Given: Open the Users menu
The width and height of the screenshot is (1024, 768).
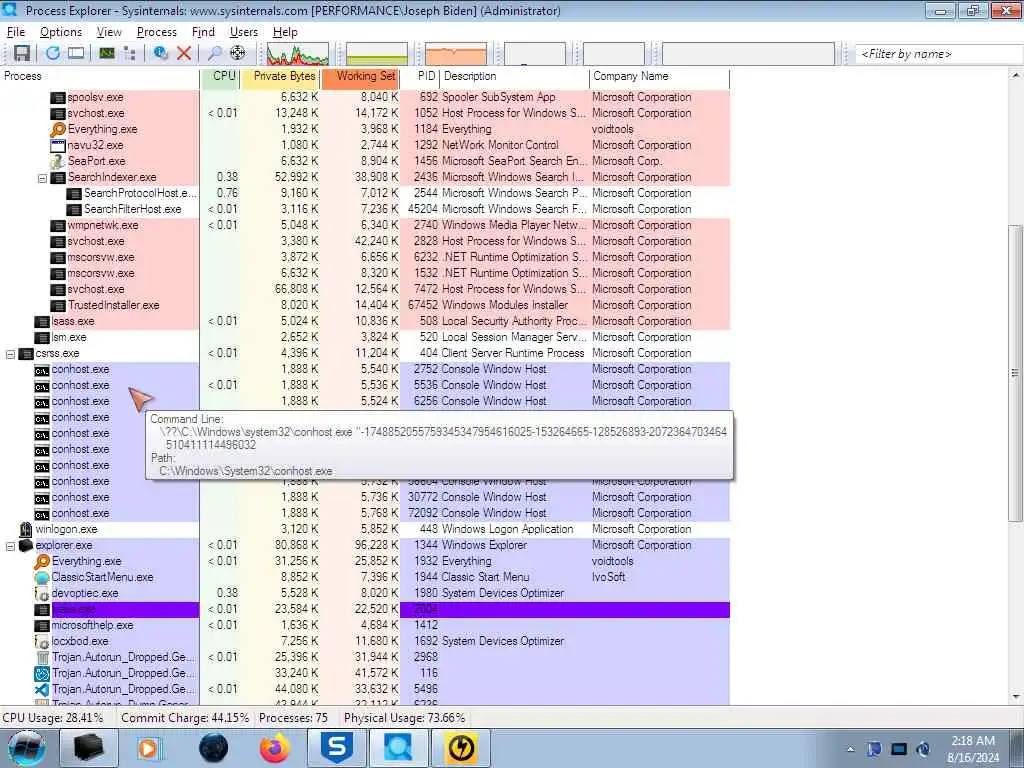Looking at the screenshot, I should (244, 32).
